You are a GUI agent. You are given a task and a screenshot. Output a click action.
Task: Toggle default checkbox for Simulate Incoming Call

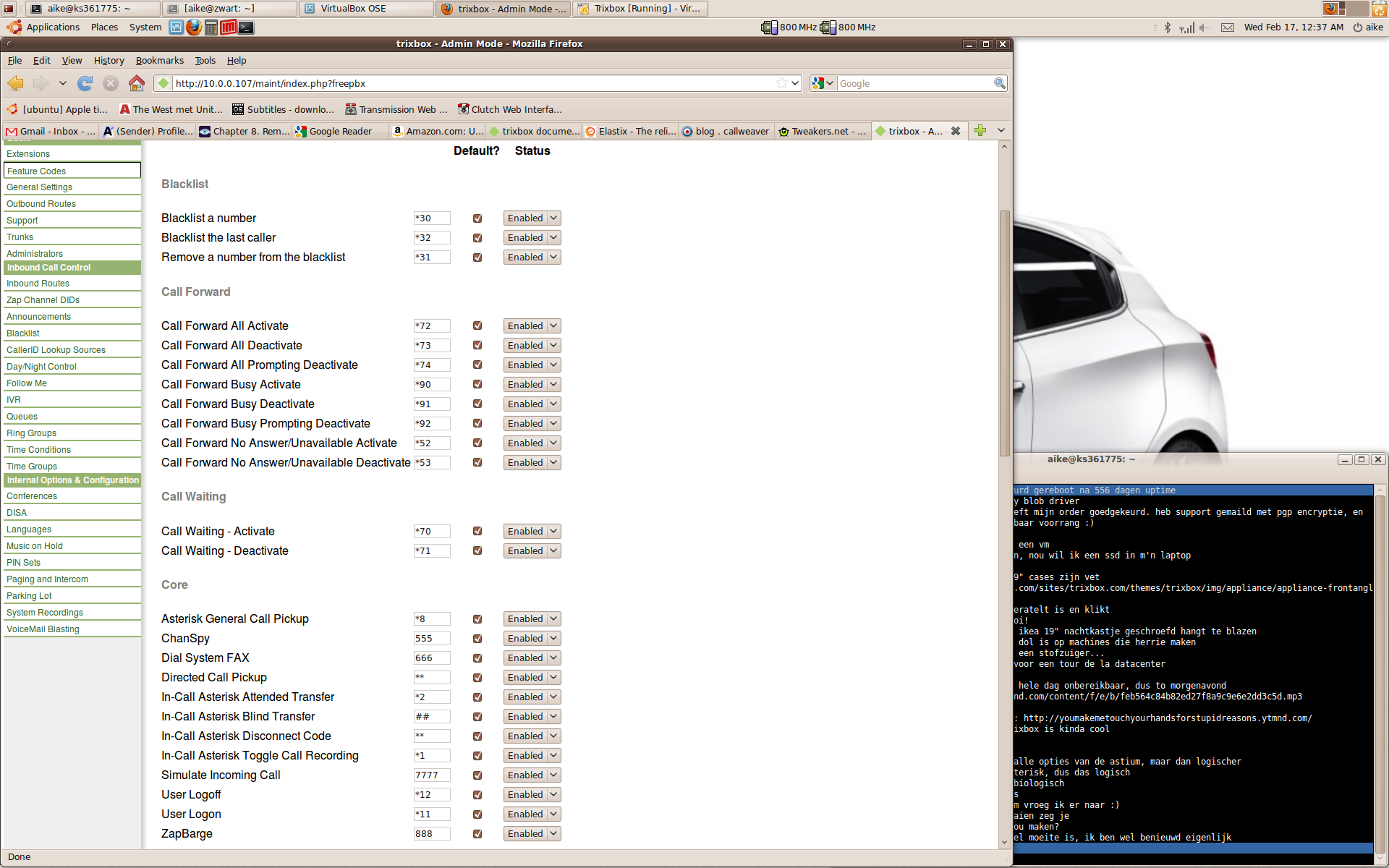[477, 775]
